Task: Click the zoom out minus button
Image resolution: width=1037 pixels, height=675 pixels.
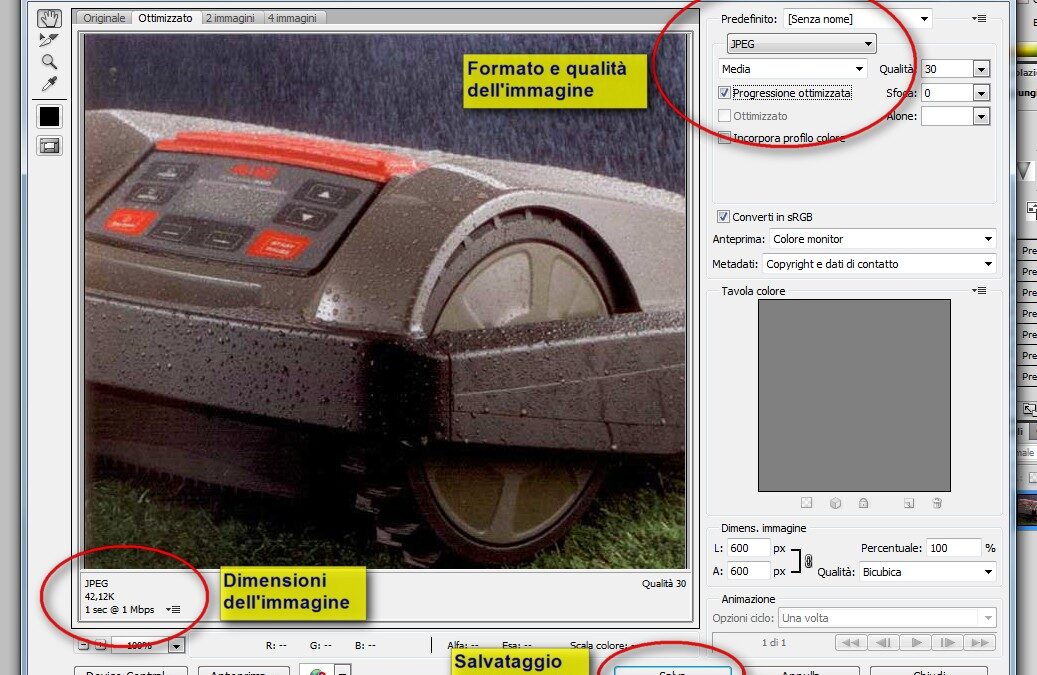Action: click(83, 645)
